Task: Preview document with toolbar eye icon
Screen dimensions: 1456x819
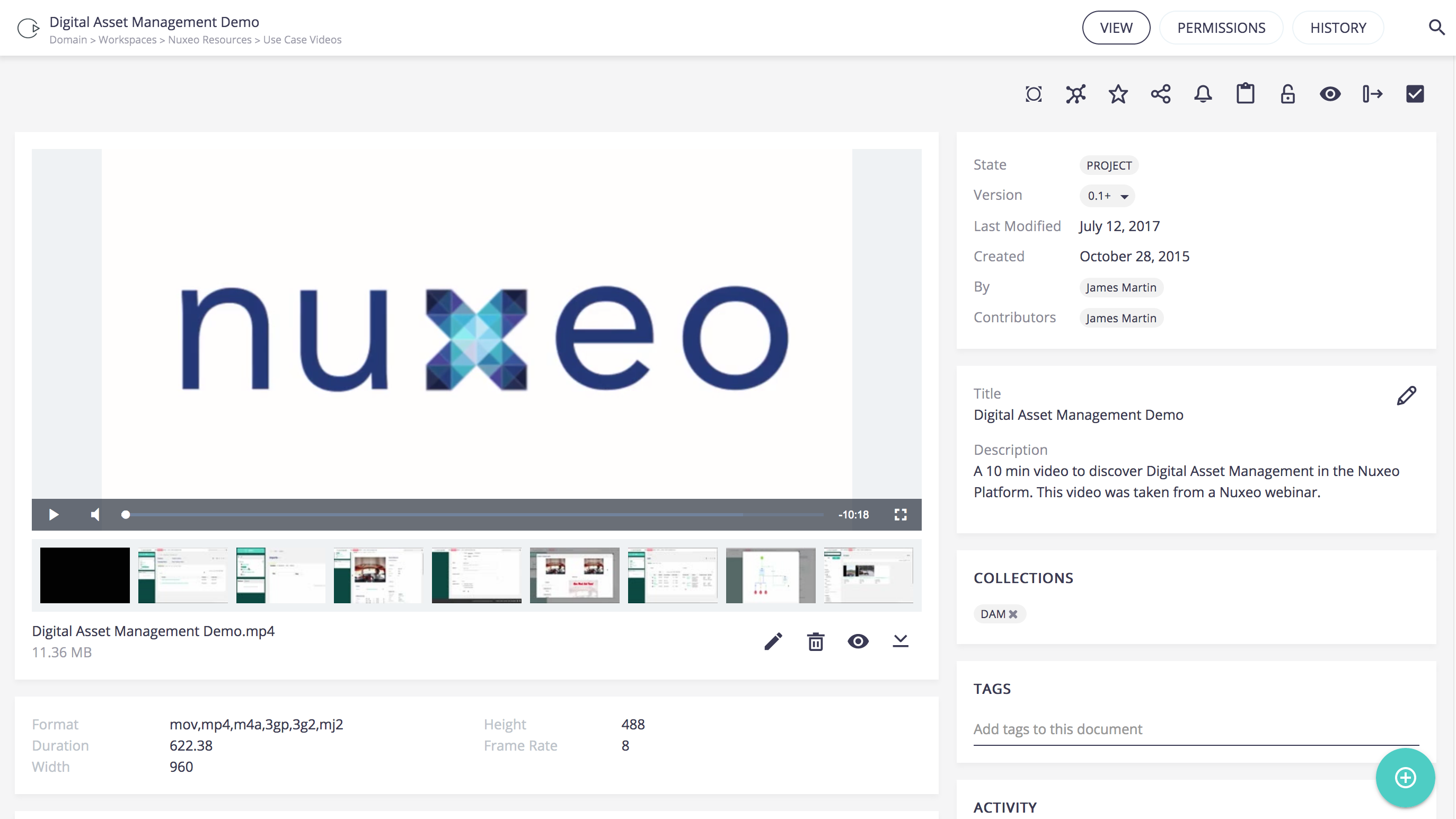Action: pos(1330,94)
